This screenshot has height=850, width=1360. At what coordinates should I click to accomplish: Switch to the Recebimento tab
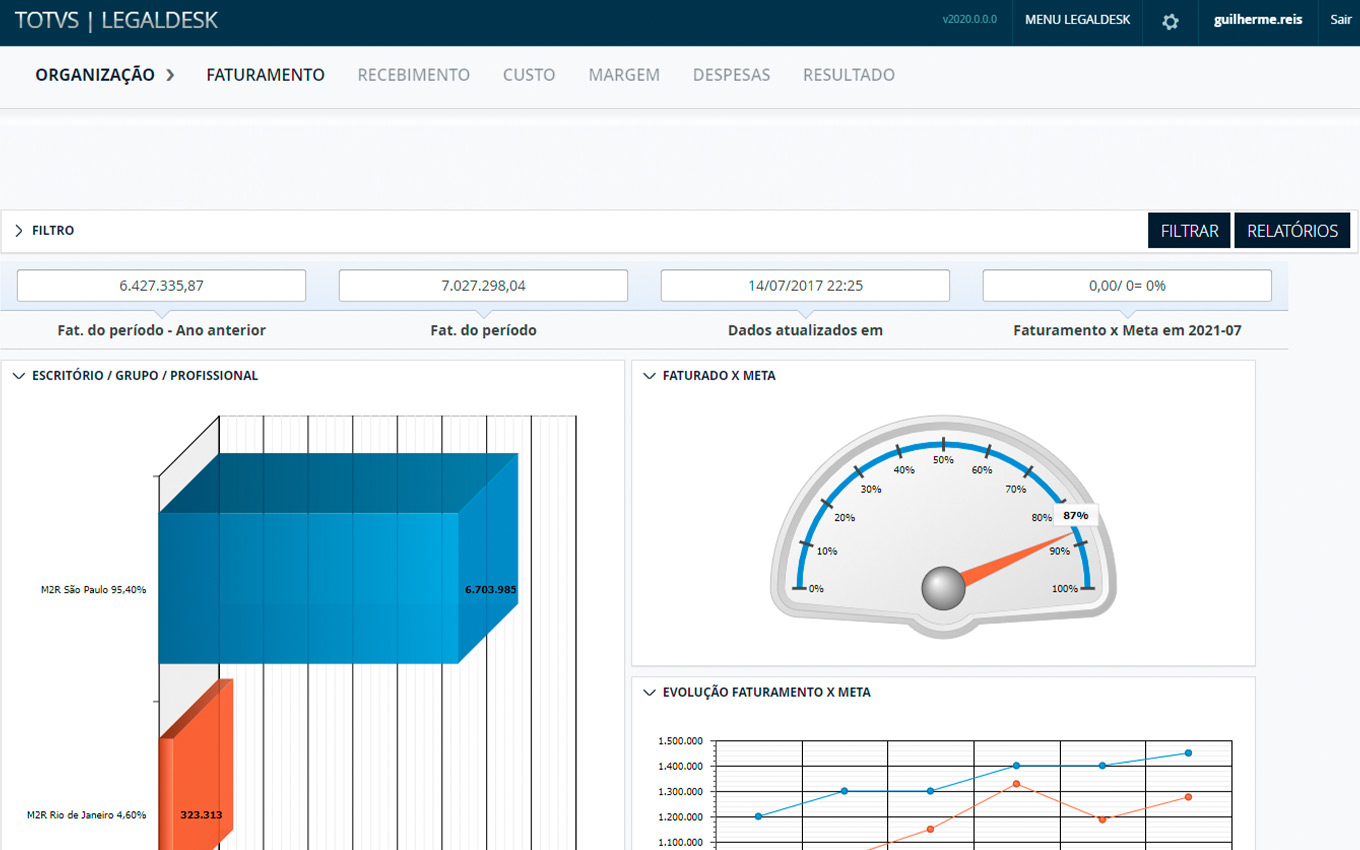pos(413,75)
